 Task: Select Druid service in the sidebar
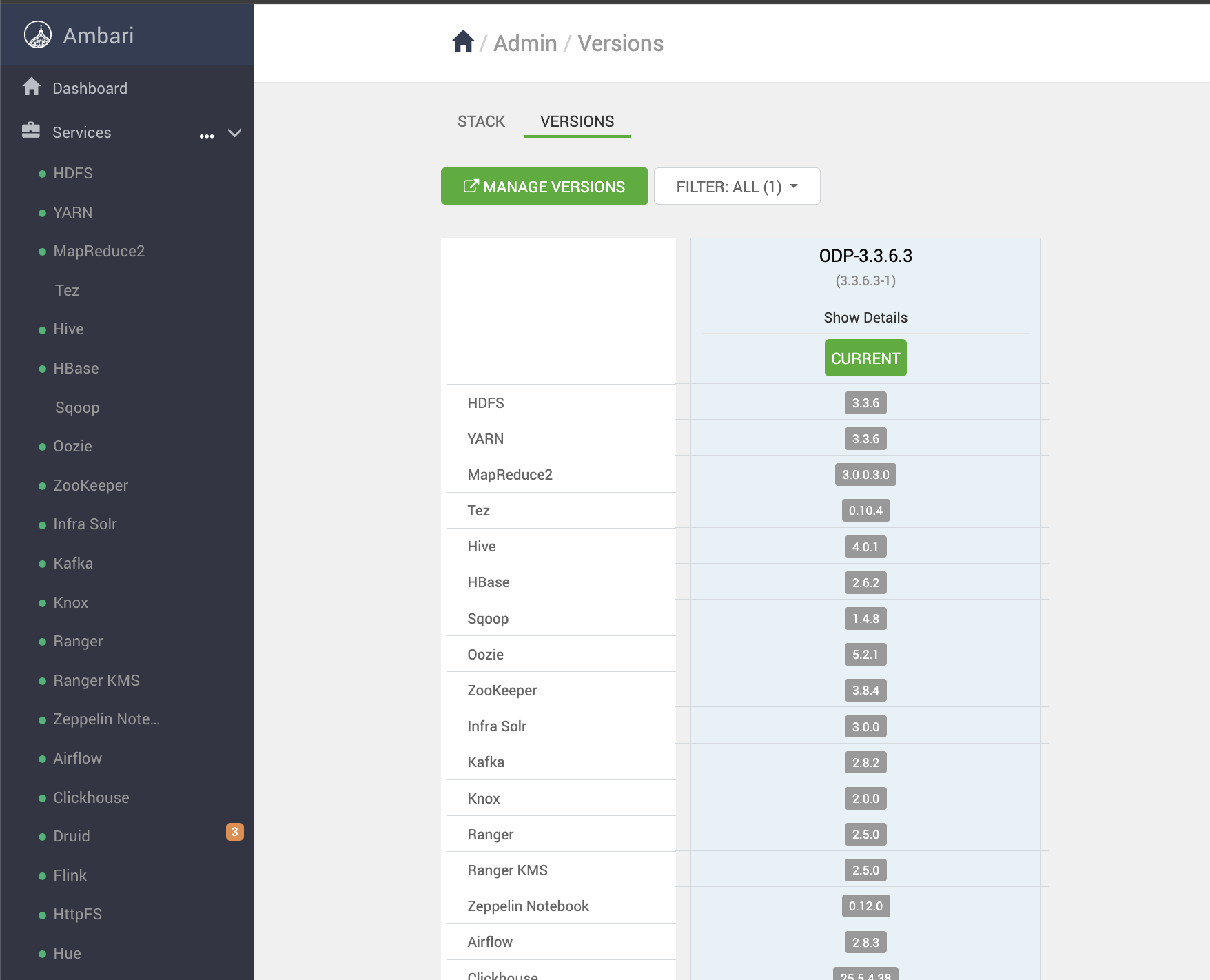(x=72, y=836)
